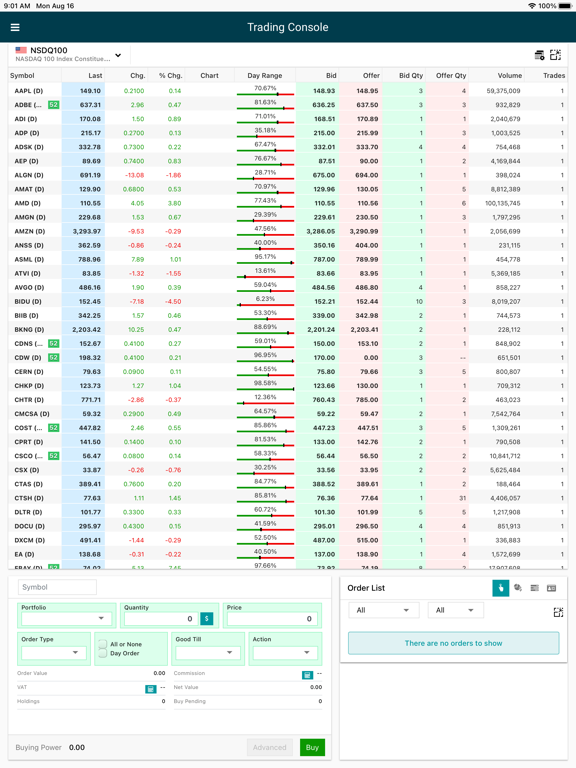Image resolution: width=576 pixels, height=768 pixels.
Task: Click the AMD offer price 110.56
Action: pos(367,203)
